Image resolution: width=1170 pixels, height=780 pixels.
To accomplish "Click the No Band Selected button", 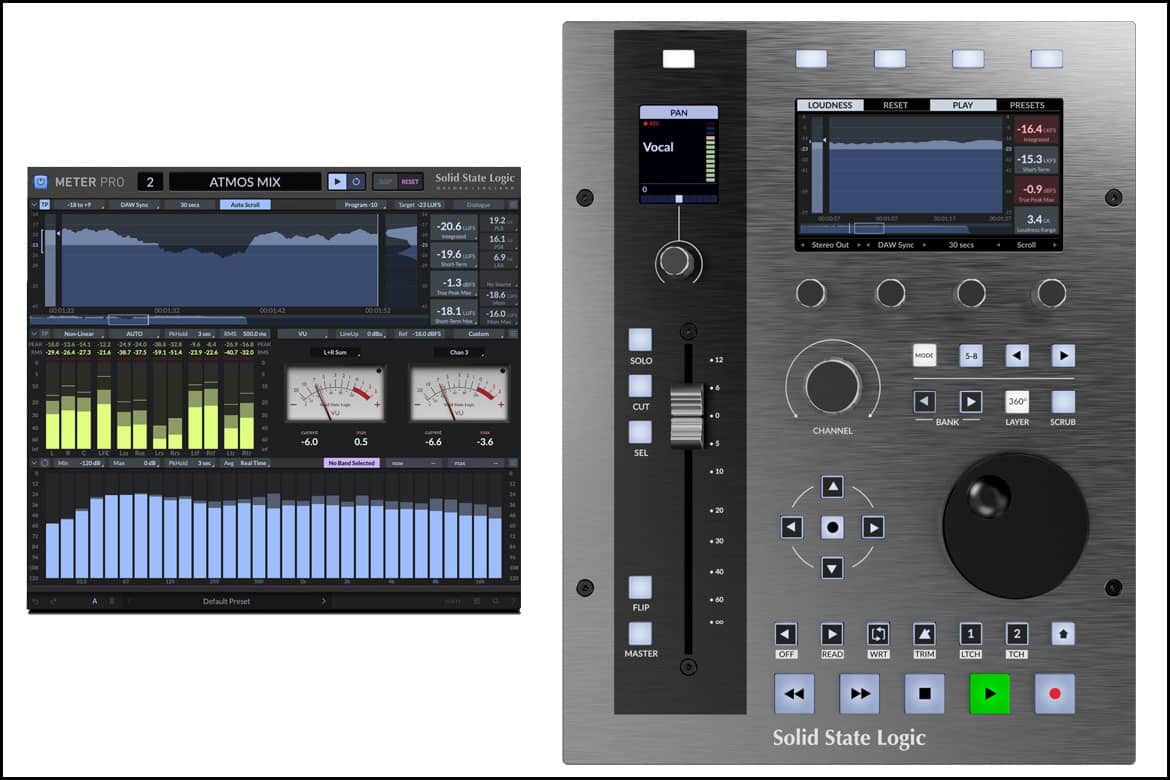I will click(x=351, y=463).
